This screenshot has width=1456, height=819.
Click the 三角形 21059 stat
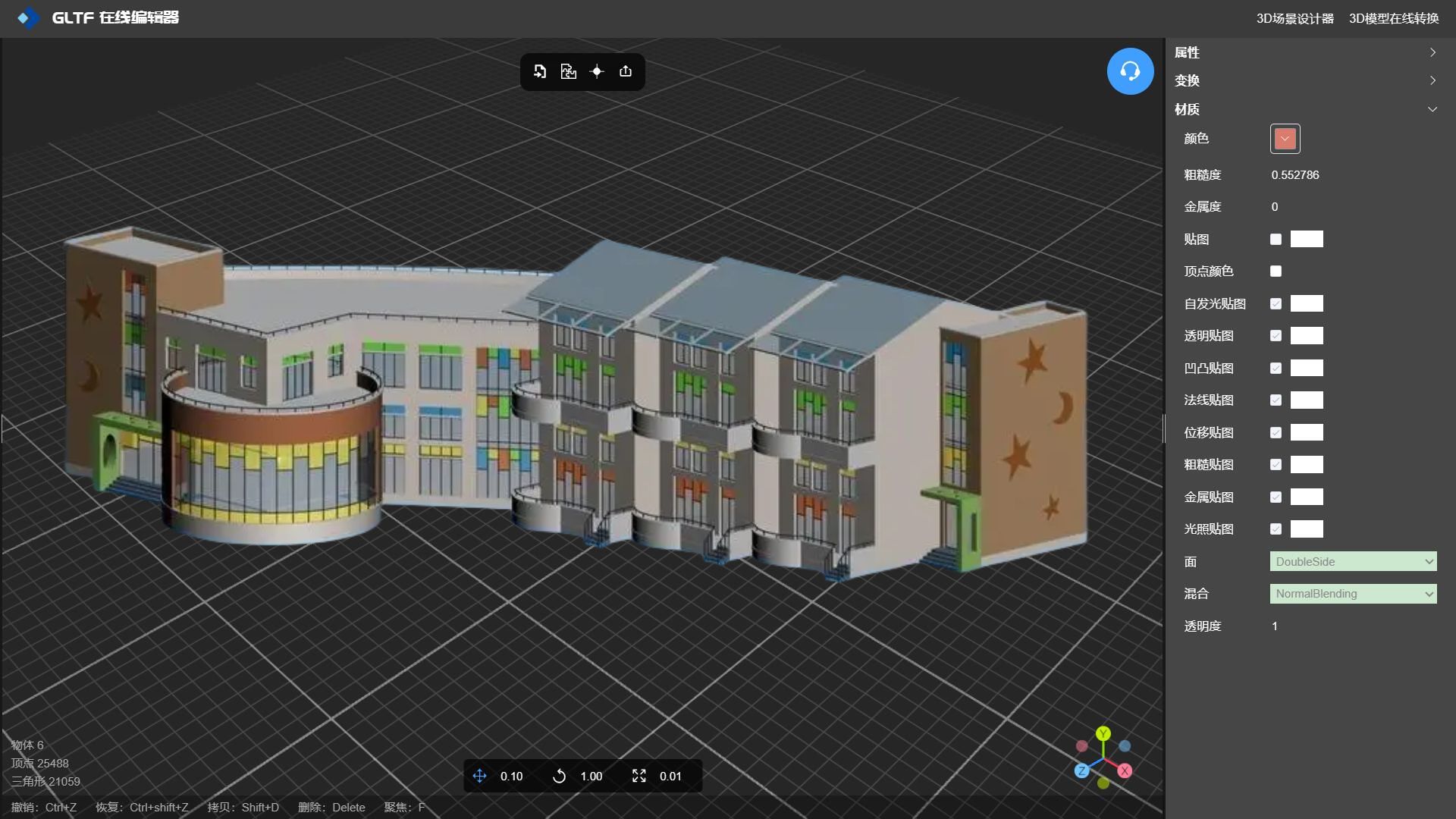tap(45, 781)
